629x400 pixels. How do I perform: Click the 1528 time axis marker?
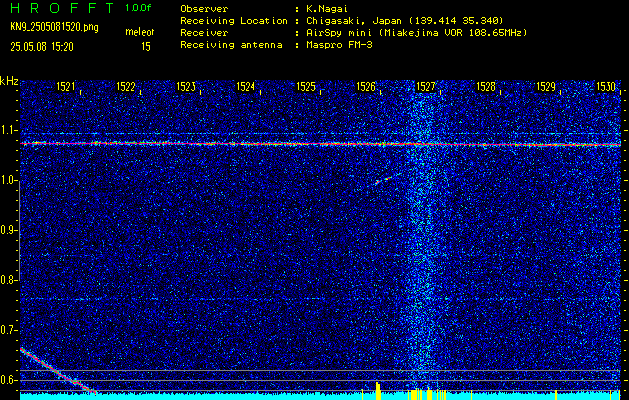pyautogui.click(x=486, y=86)
